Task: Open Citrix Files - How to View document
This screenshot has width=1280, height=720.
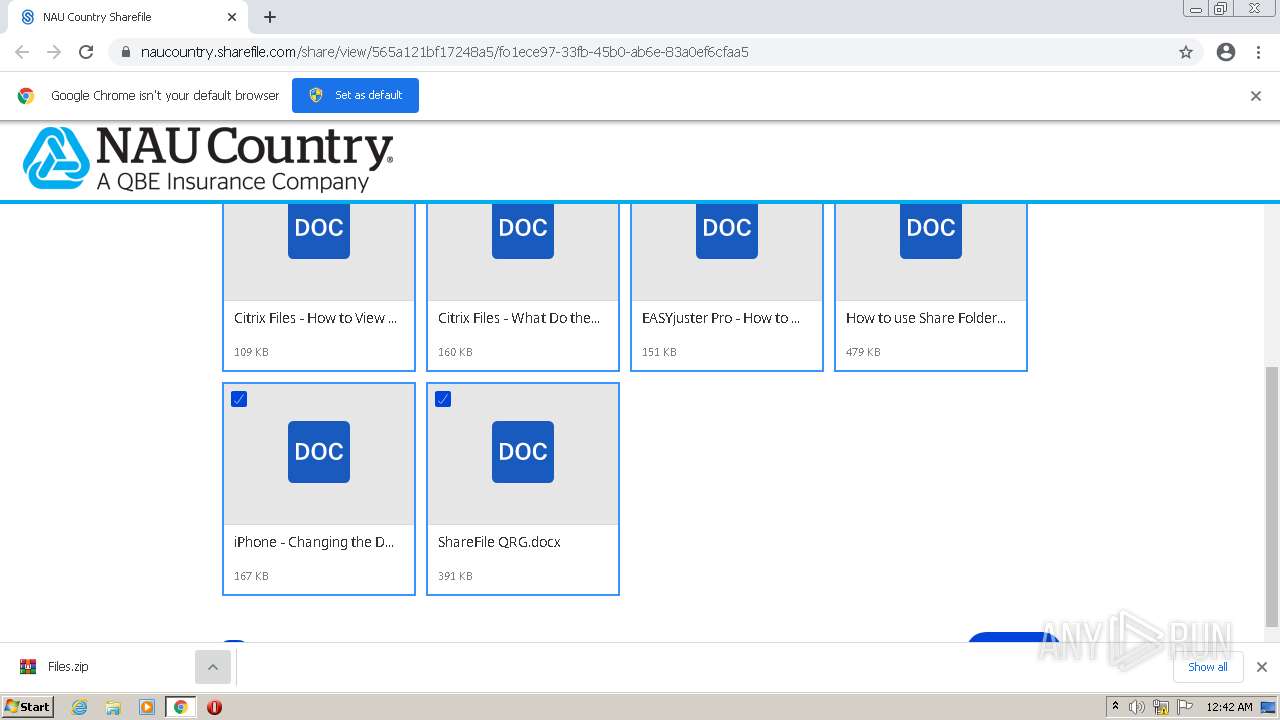Action: coord(319,286)
